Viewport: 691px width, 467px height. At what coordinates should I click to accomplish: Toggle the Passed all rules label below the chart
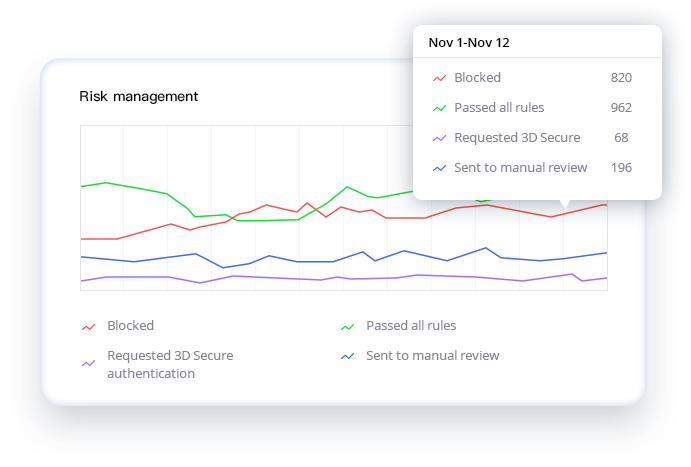coord(410,325)
